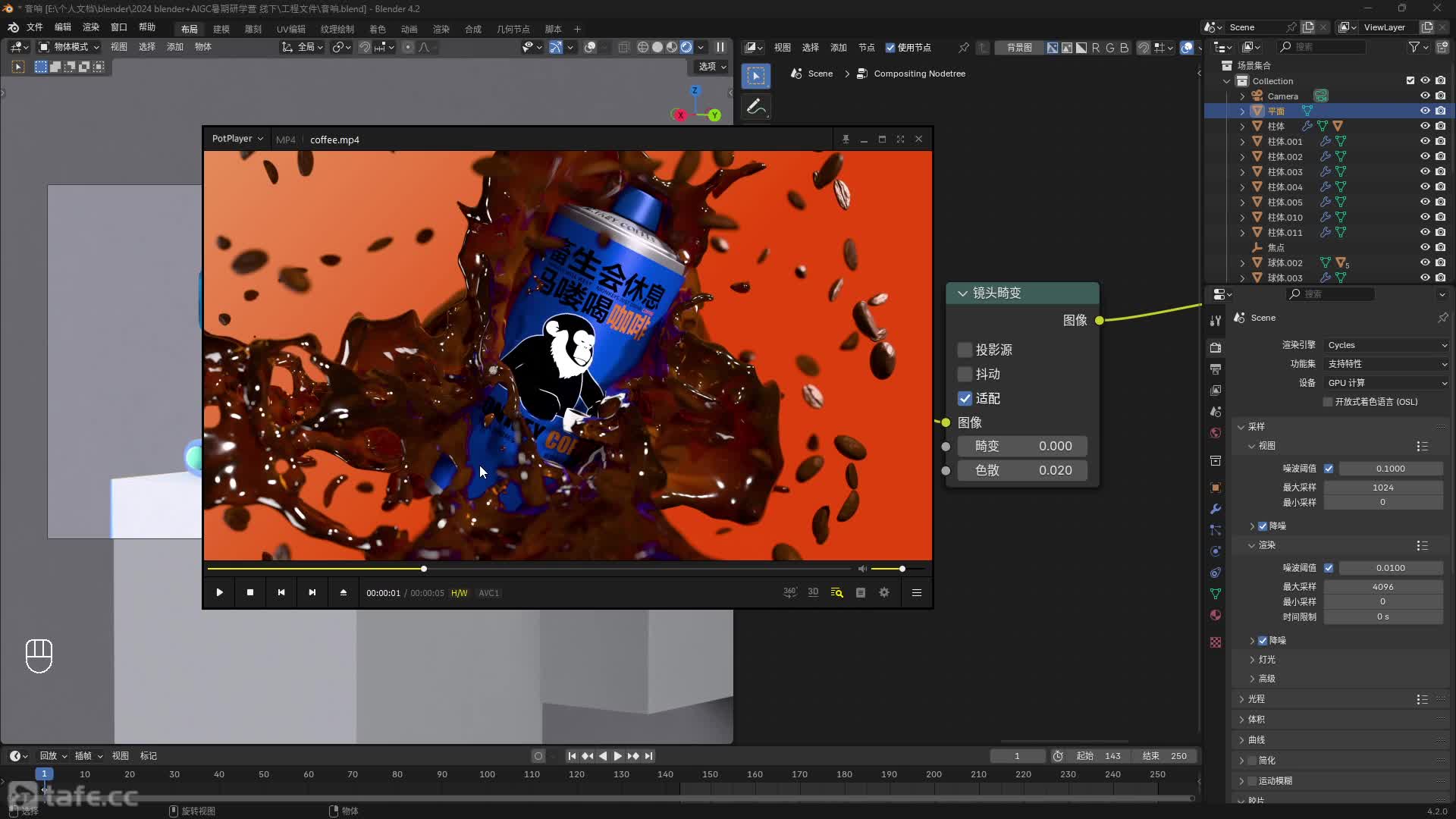This screenshot has height=819, width=1456.
Task: Open the Object data green triangle tab
Action: click(x=1216, y=594)
